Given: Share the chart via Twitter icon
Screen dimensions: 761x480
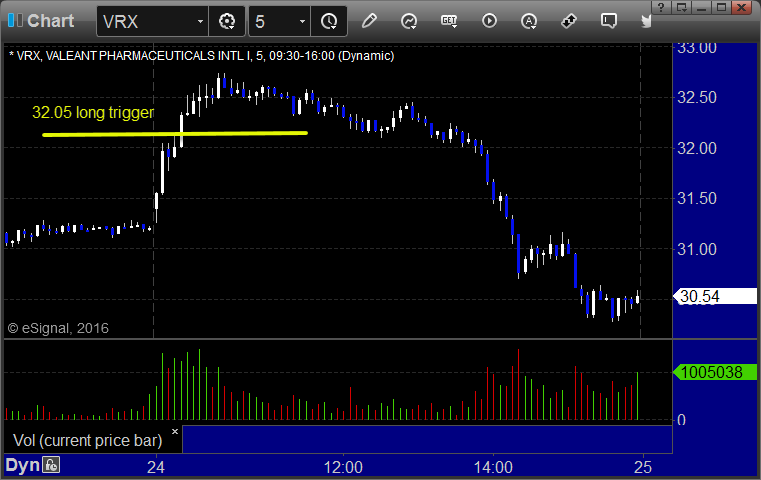Looking at the screenshot, I should tap(646, 21).
